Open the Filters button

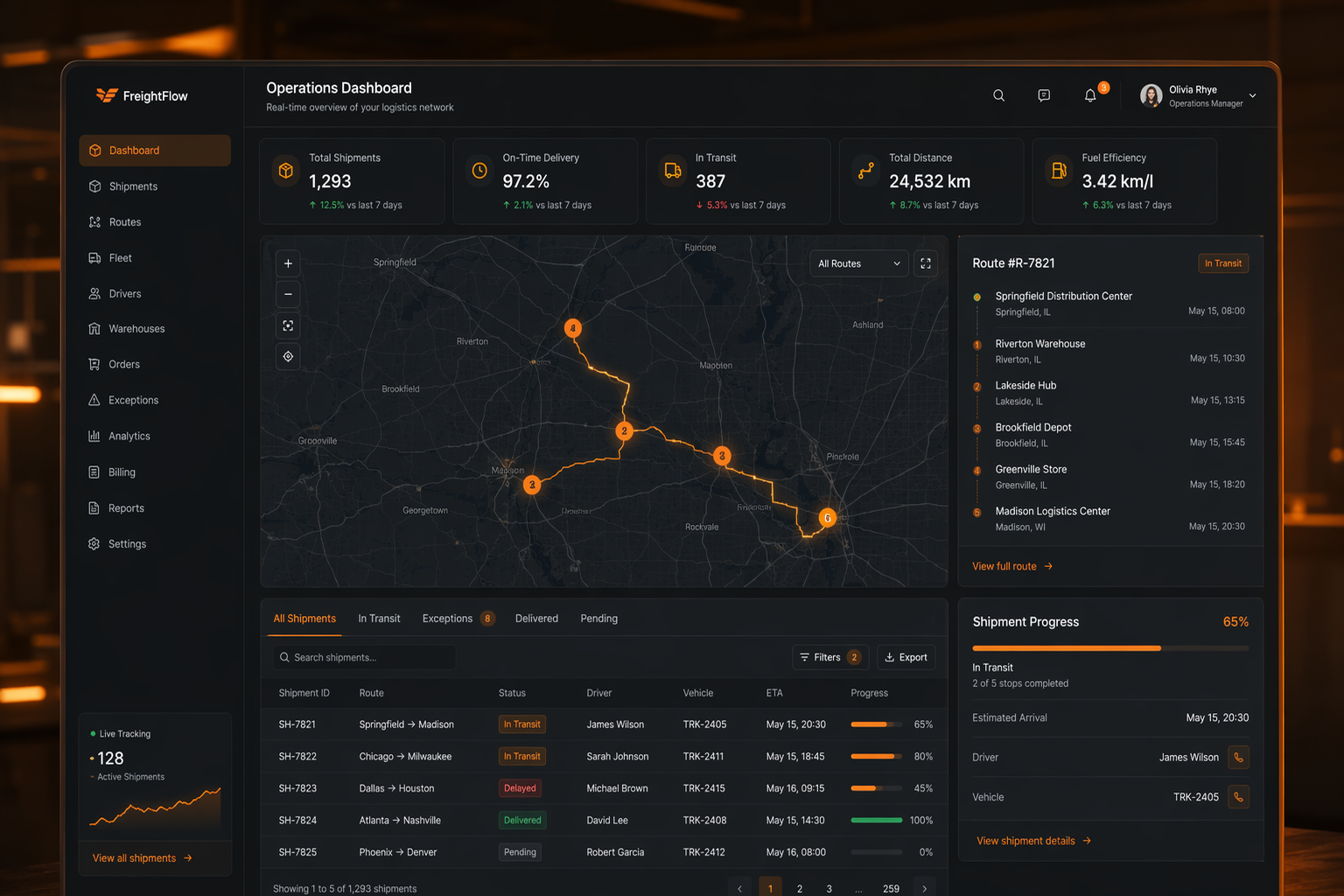[x=830, y=657]
